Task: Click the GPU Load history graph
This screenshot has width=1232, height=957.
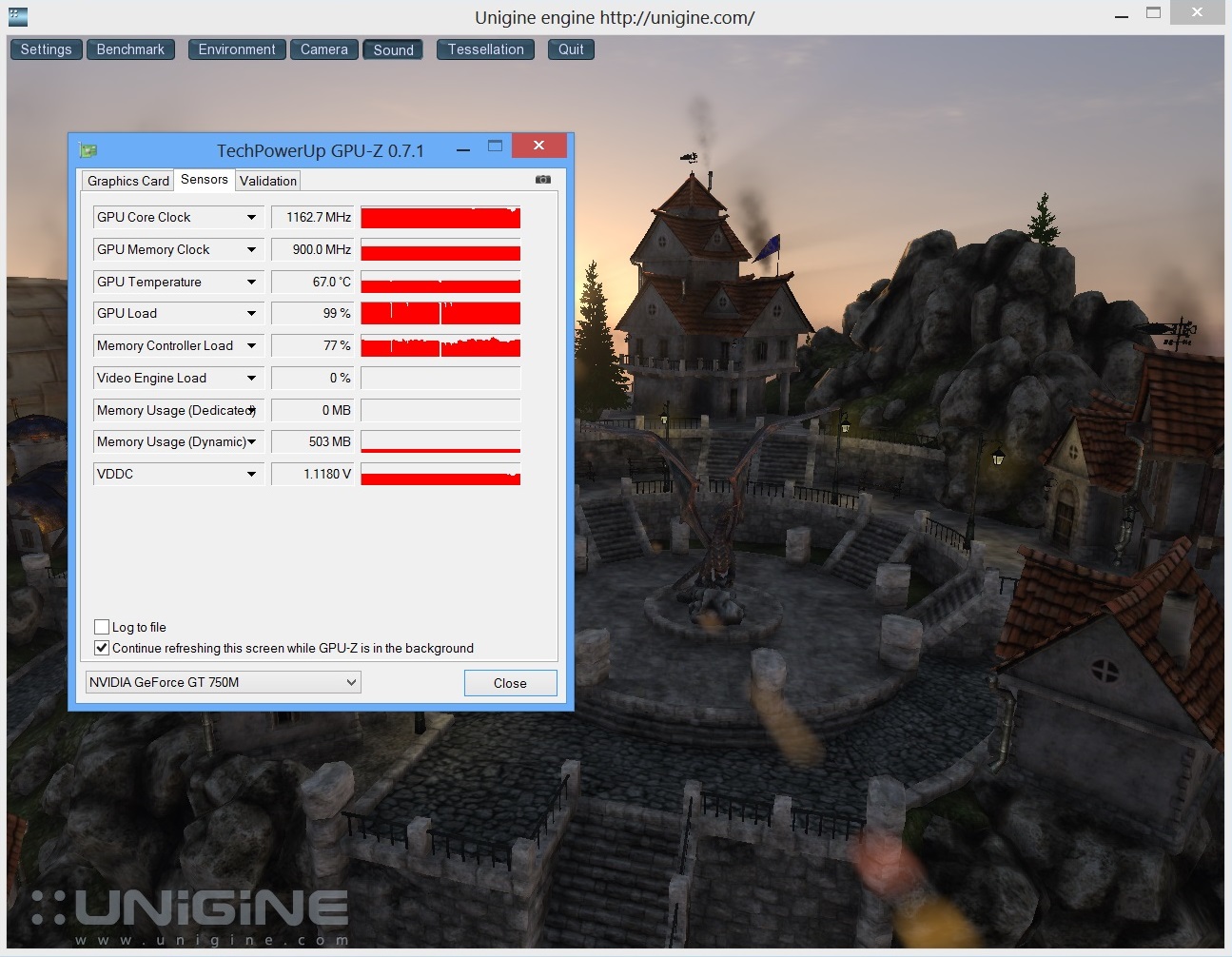Action: click(x=440, y=313)
